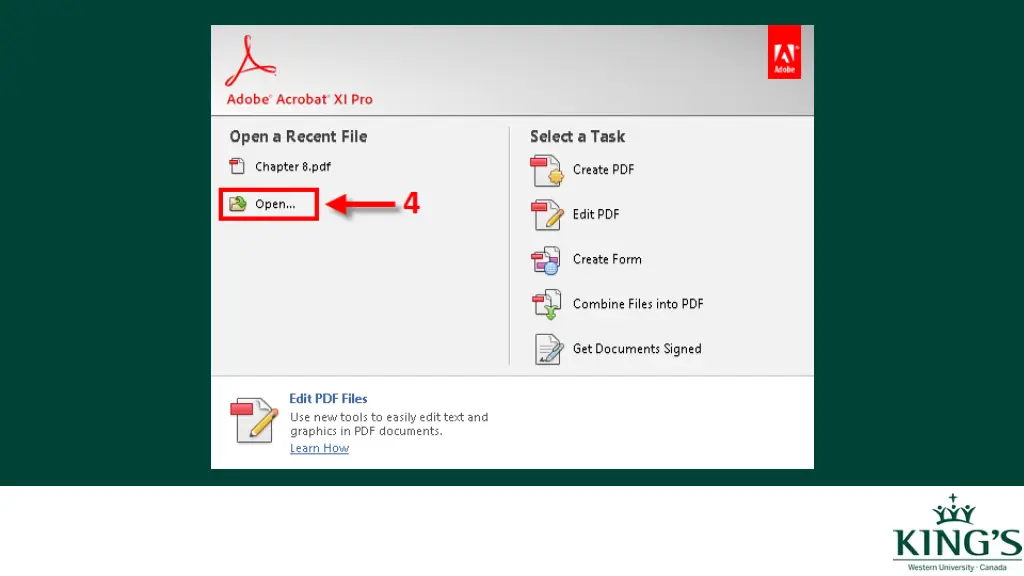Click the Create PDF icon
Viewport: 1024px width, 576px height.
coord(547,170)
